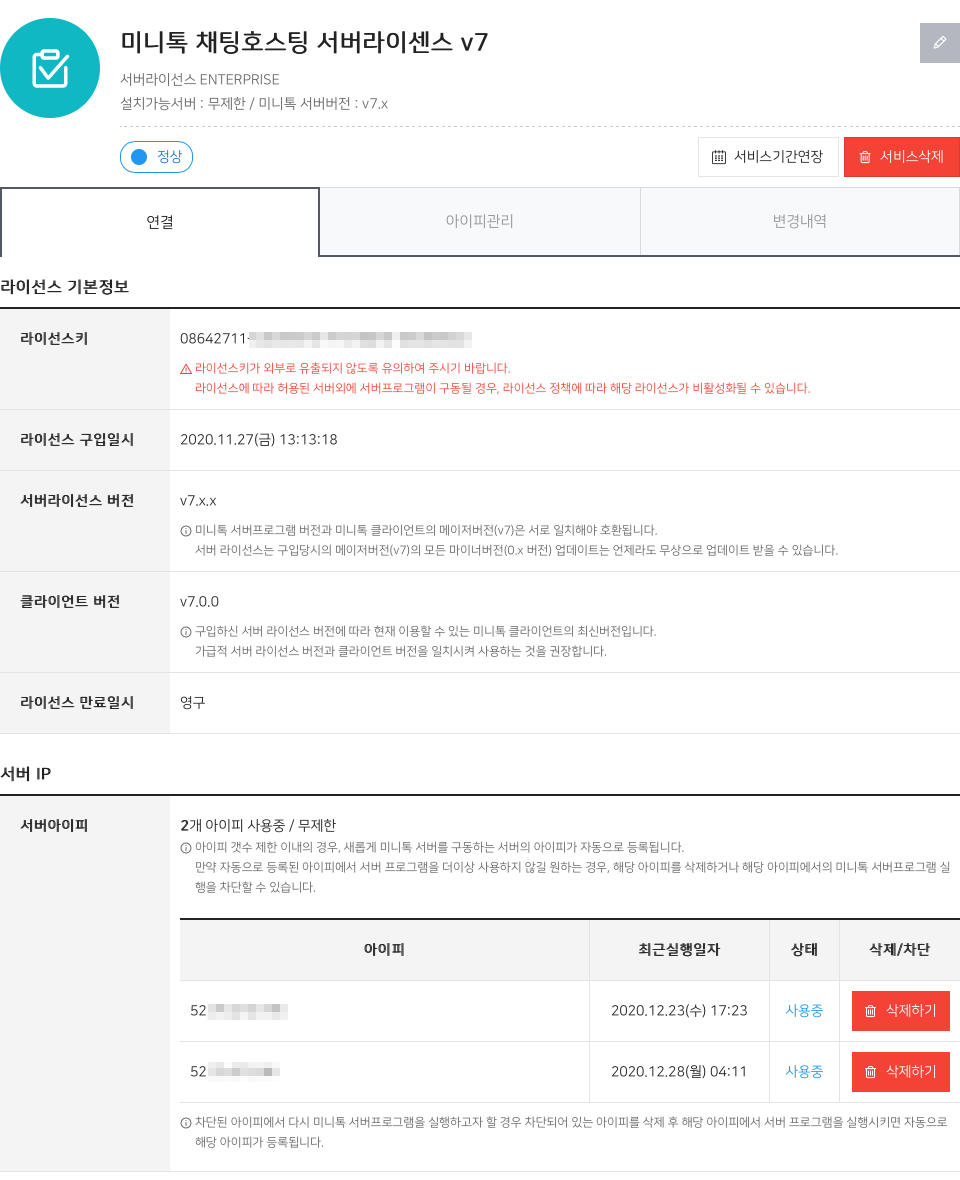Click the purchase date 2020.11.27(금) 13:13:18
The image size is (960, 1180).
pyautogui.click(x=259, y=439)
